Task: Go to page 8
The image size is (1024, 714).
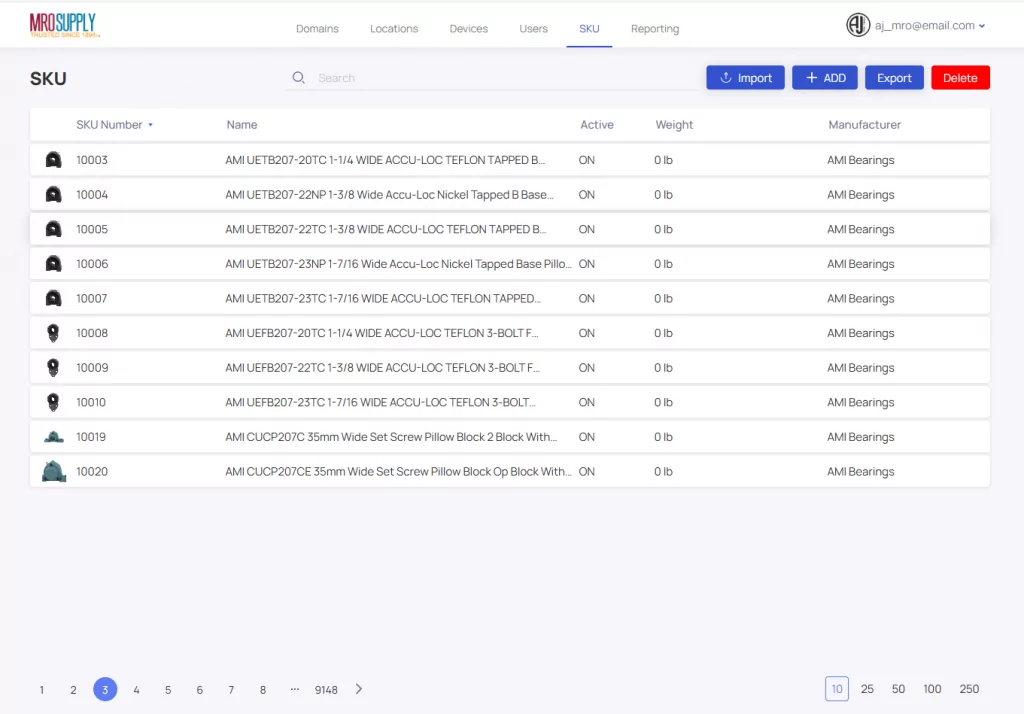Action: coord(263,690)
